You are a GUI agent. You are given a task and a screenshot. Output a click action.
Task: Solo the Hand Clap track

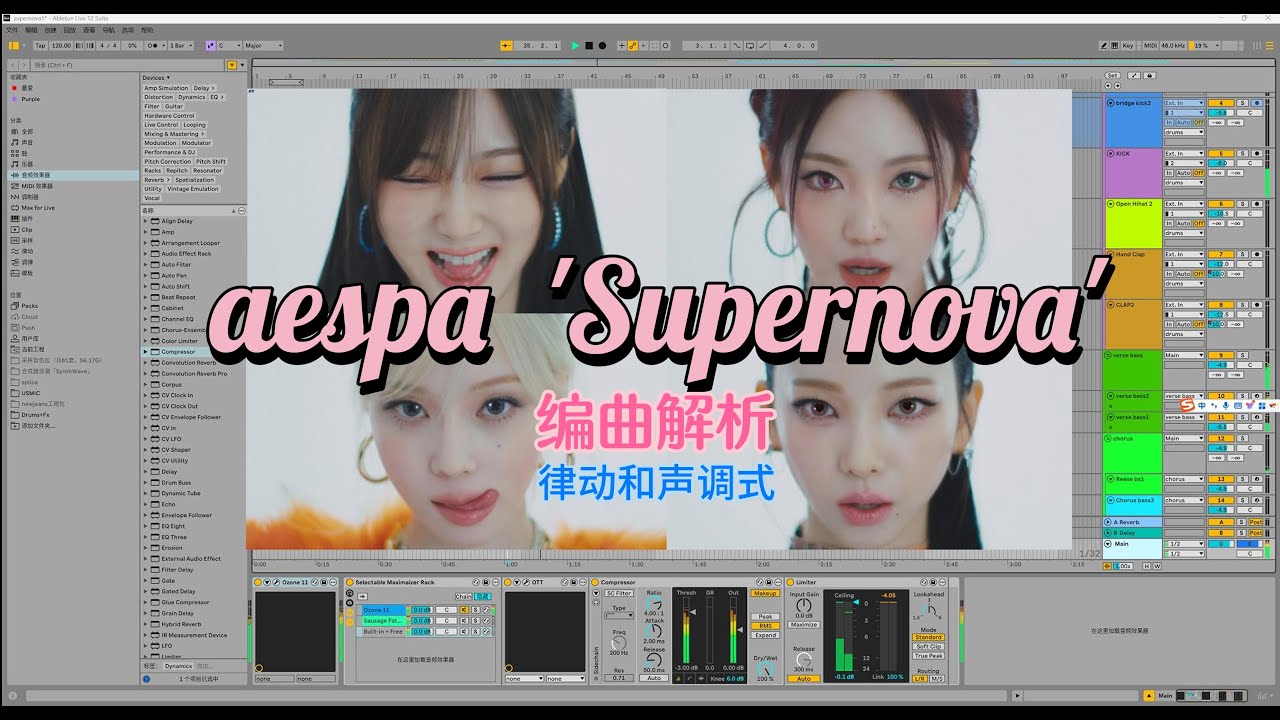click(1243, 254)
